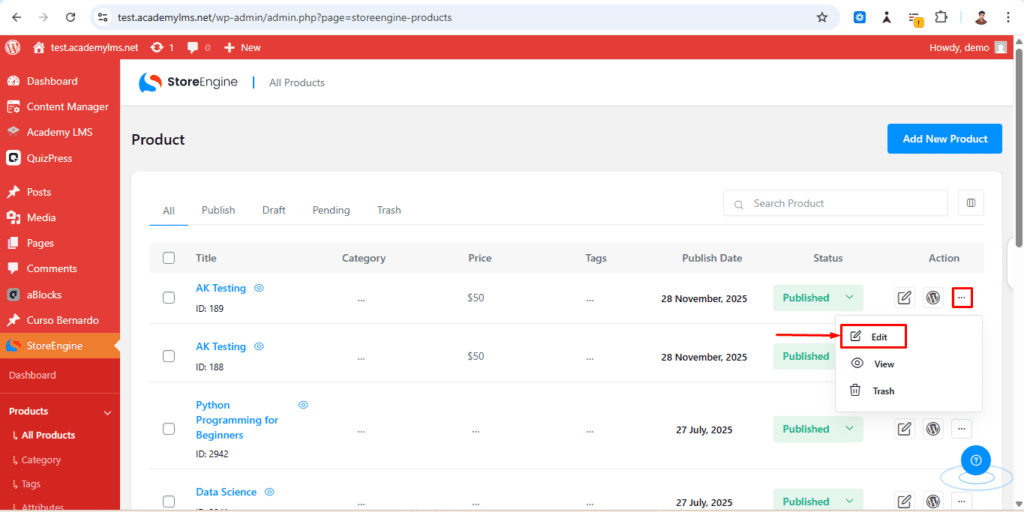The image size is (1024, 512).
Task: Open the blue help question mark button
Action: pos(976,460)
